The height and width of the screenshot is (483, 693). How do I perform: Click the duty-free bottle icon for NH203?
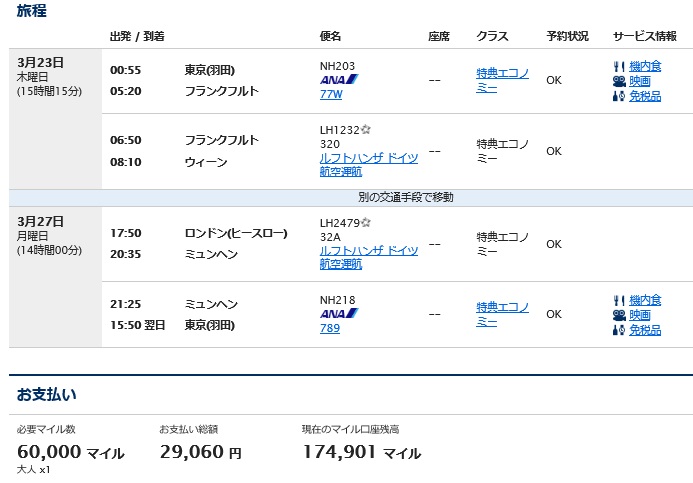[619, 96]
